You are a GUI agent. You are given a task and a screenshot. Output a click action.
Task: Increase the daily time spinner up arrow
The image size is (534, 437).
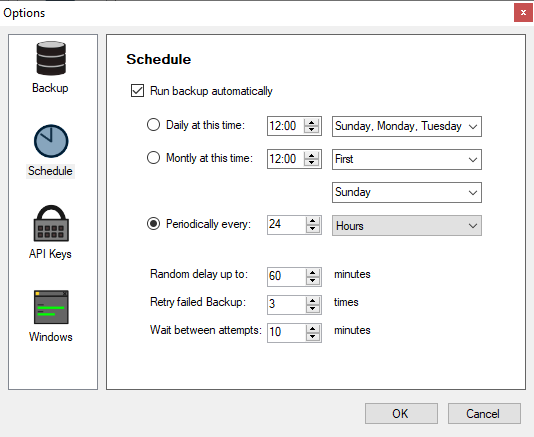click(x=311, y=122)
